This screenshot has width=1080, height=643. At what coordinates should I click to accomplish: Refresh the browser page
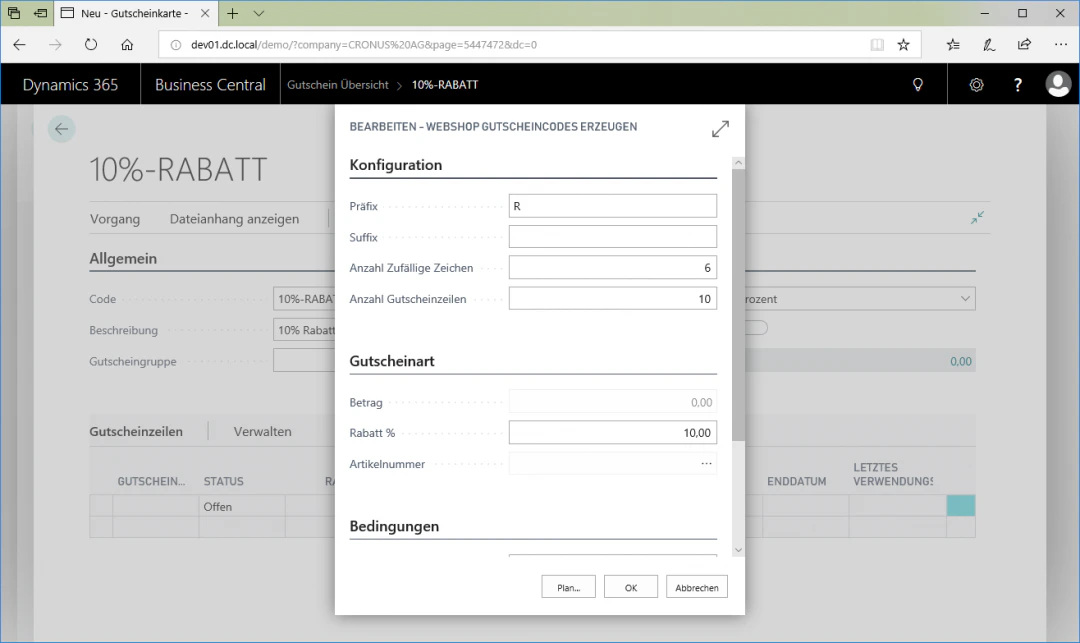pos(91,45)
